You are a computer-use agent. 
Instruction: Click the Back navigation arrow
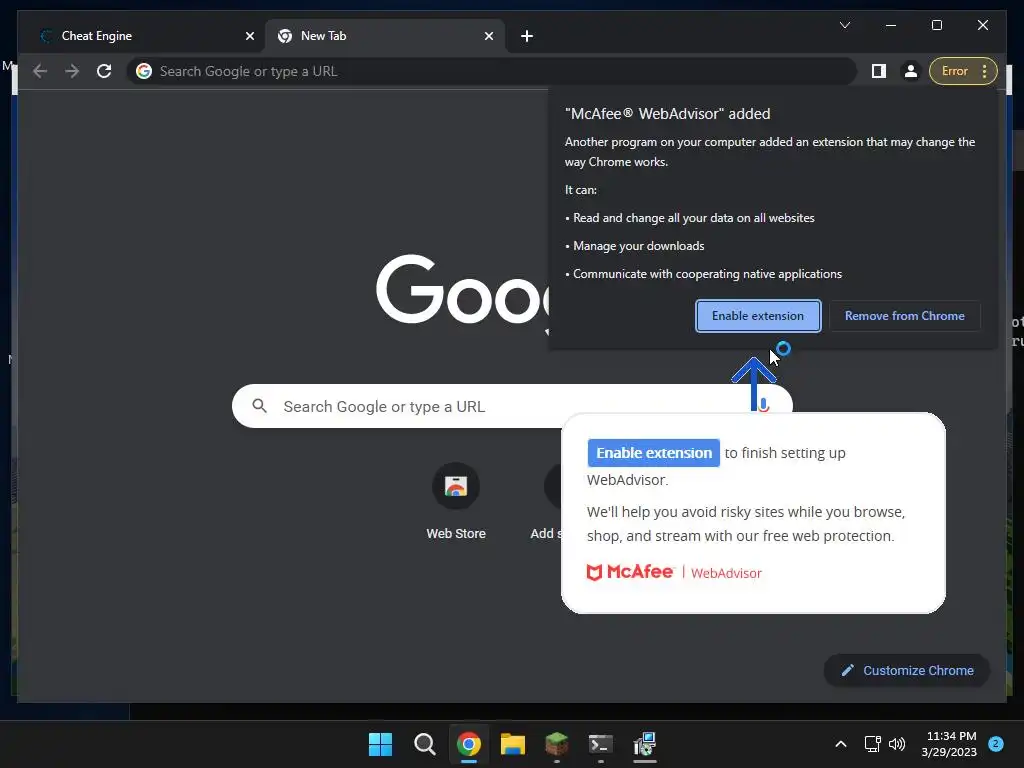pos(40,71)
